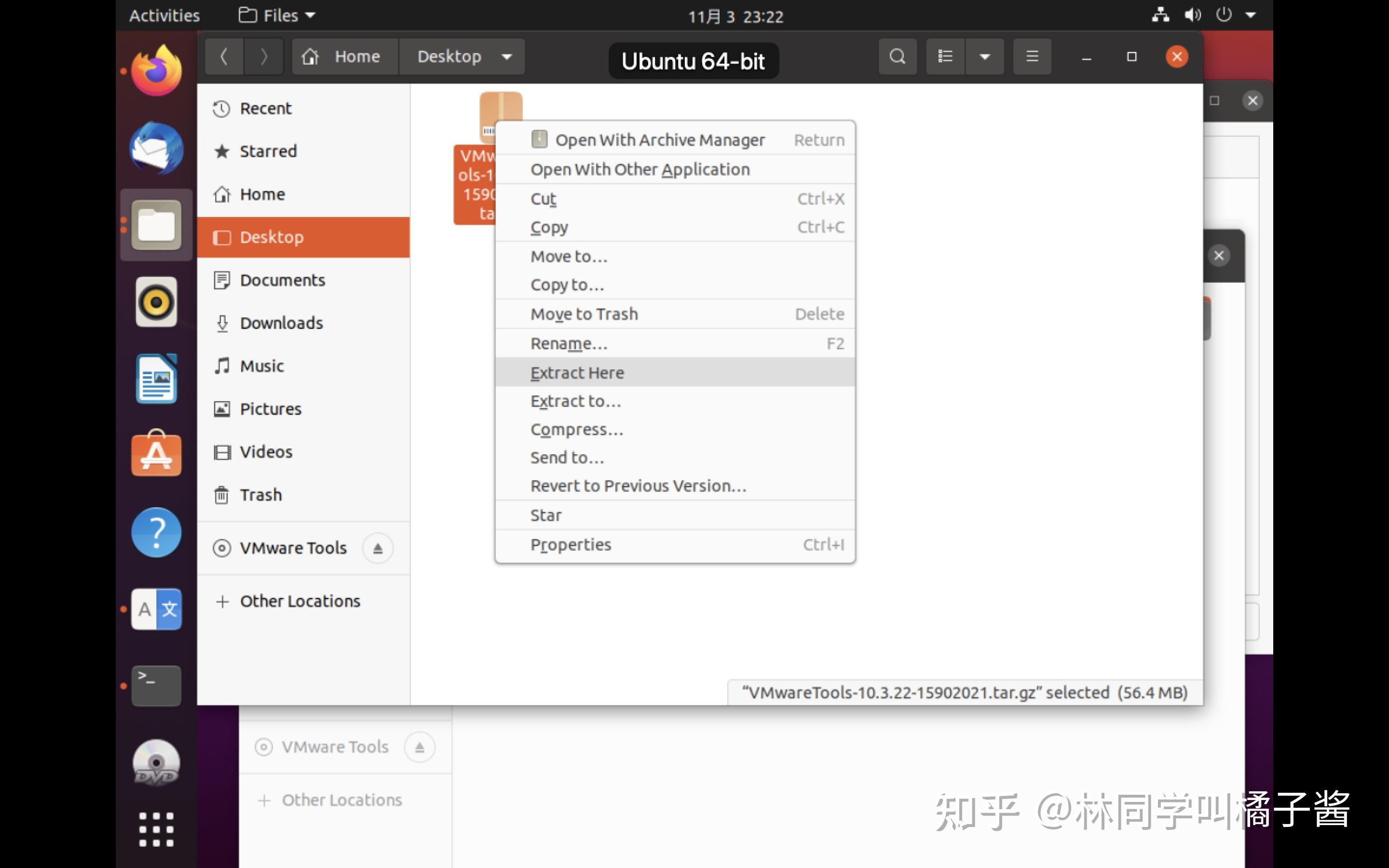The width and height of the screenshot is (1389, 868).
Task: Select Cut from the context menu
Action: click(x=675, y=199)
